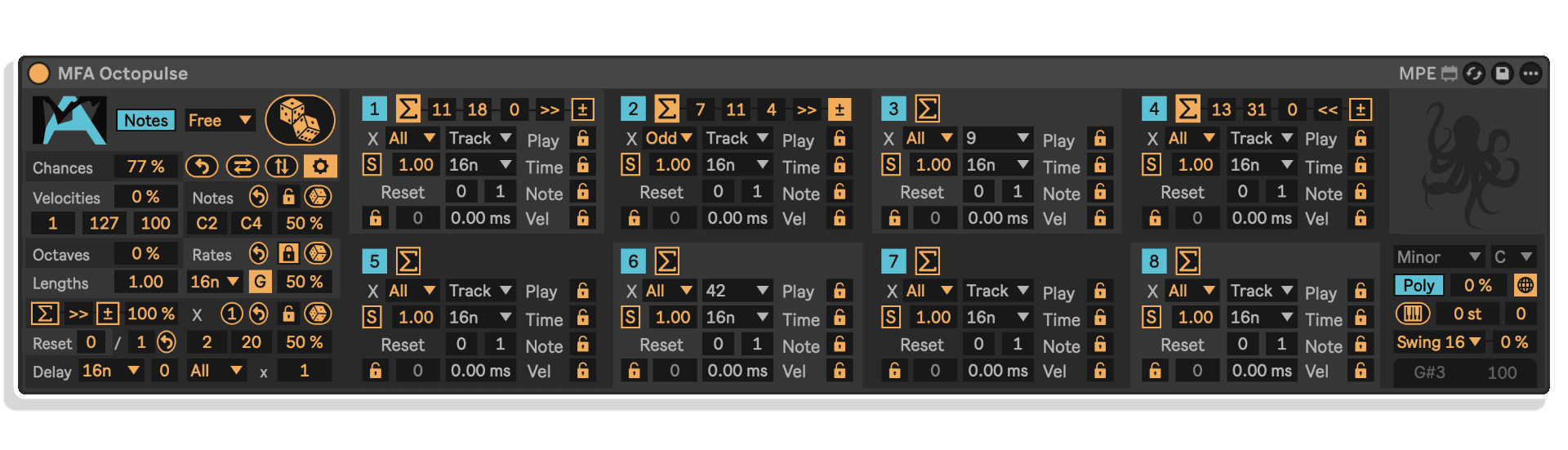
Task: Click the globe icon next to Poly
Action: coord(1525,285)
